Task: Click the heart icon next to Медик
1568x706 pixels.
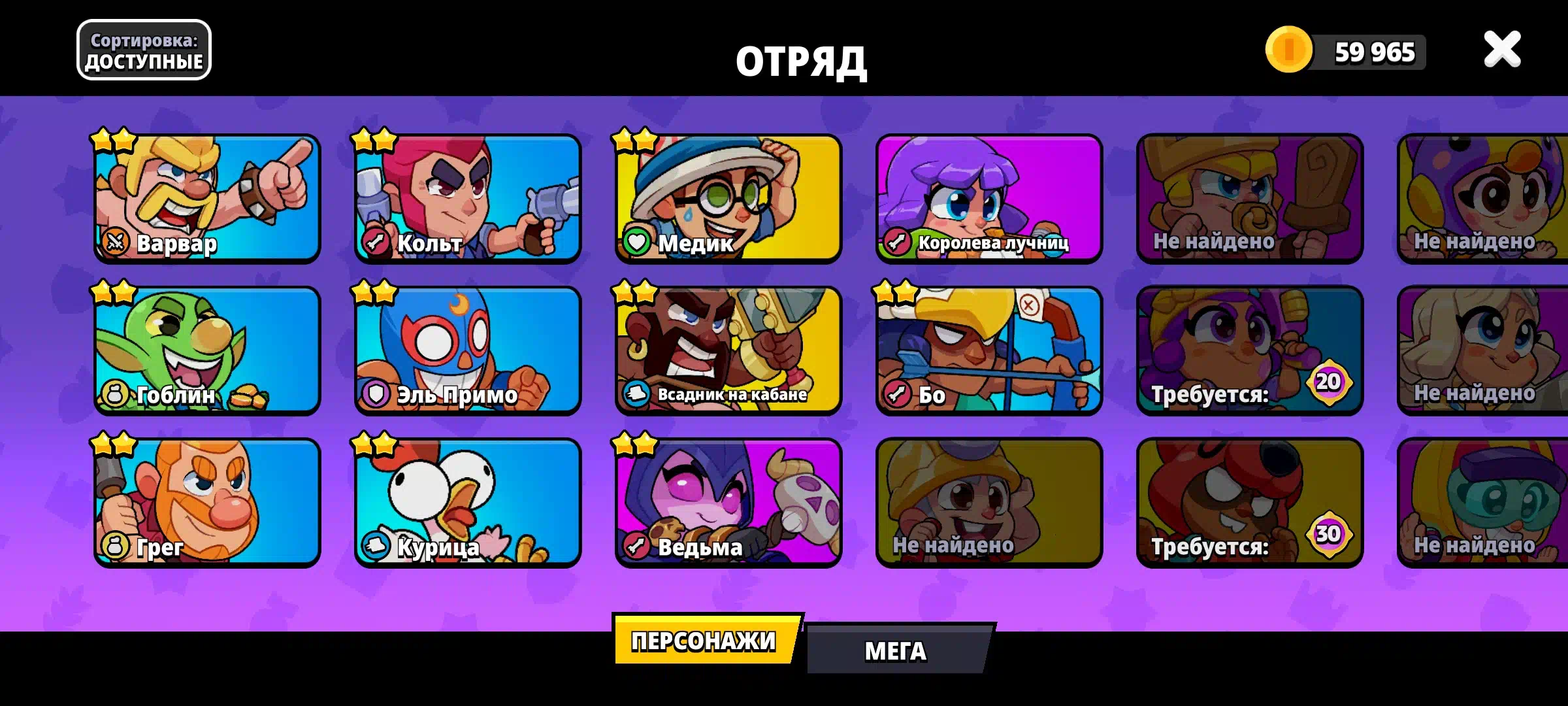Action: 636,243
